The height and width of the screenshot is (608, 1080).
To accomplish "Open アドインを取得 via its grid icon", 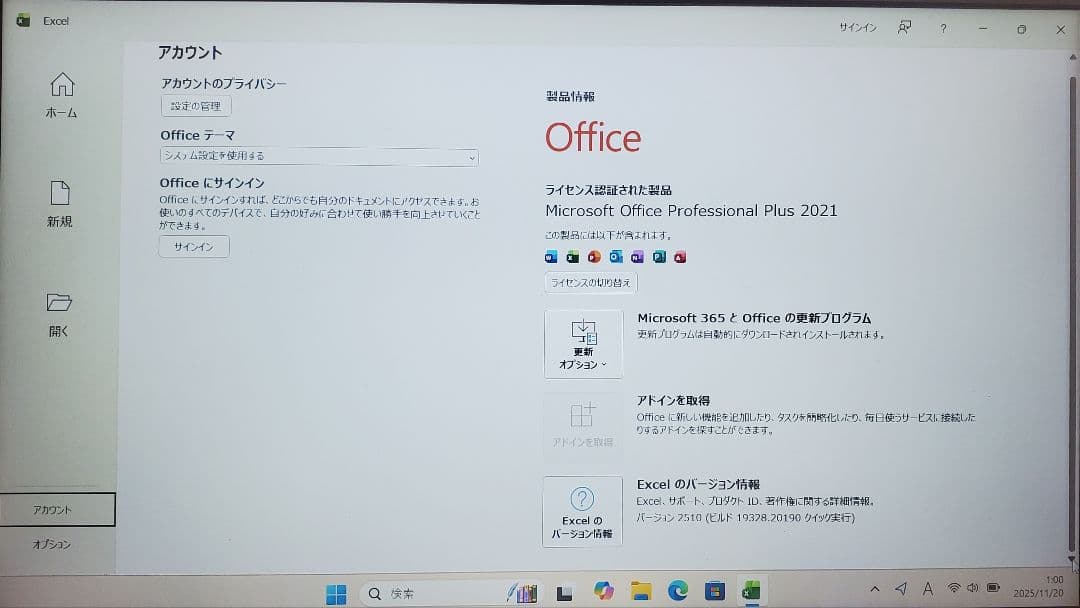I will click(x=583, y=415).
